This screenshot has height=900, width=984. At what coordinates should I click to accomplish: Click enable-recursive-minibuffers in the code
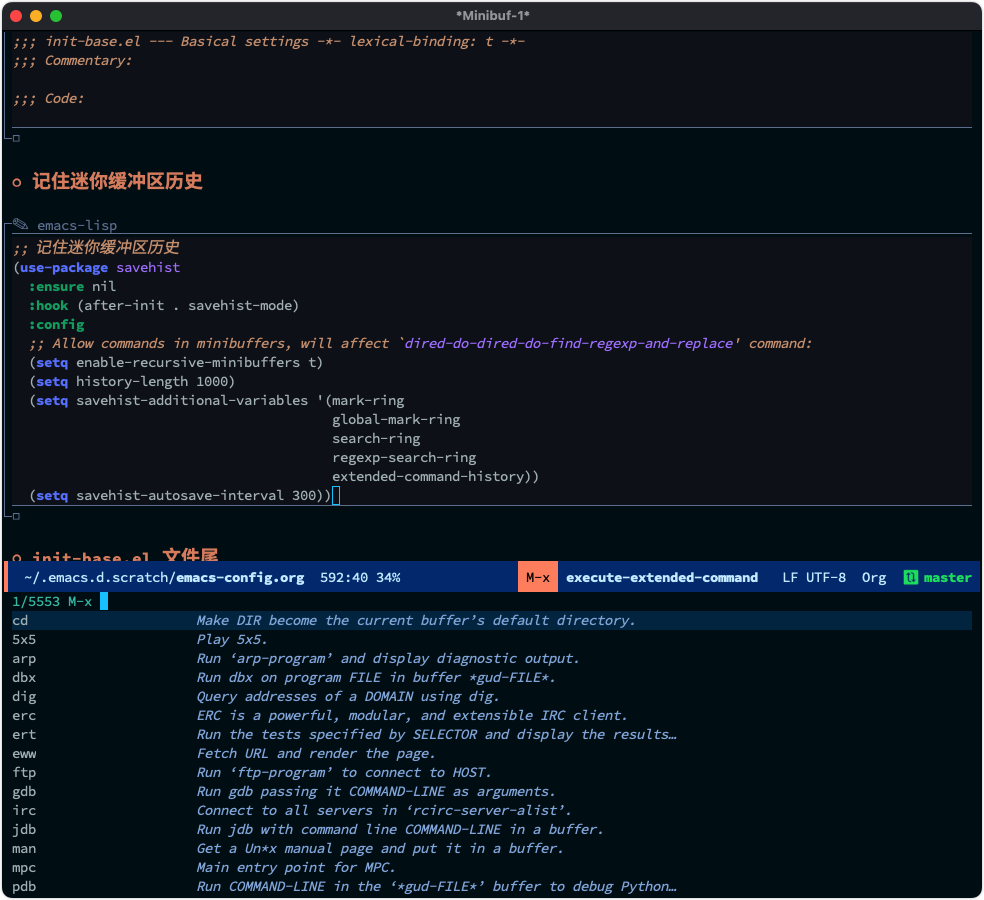pos(188,363)
